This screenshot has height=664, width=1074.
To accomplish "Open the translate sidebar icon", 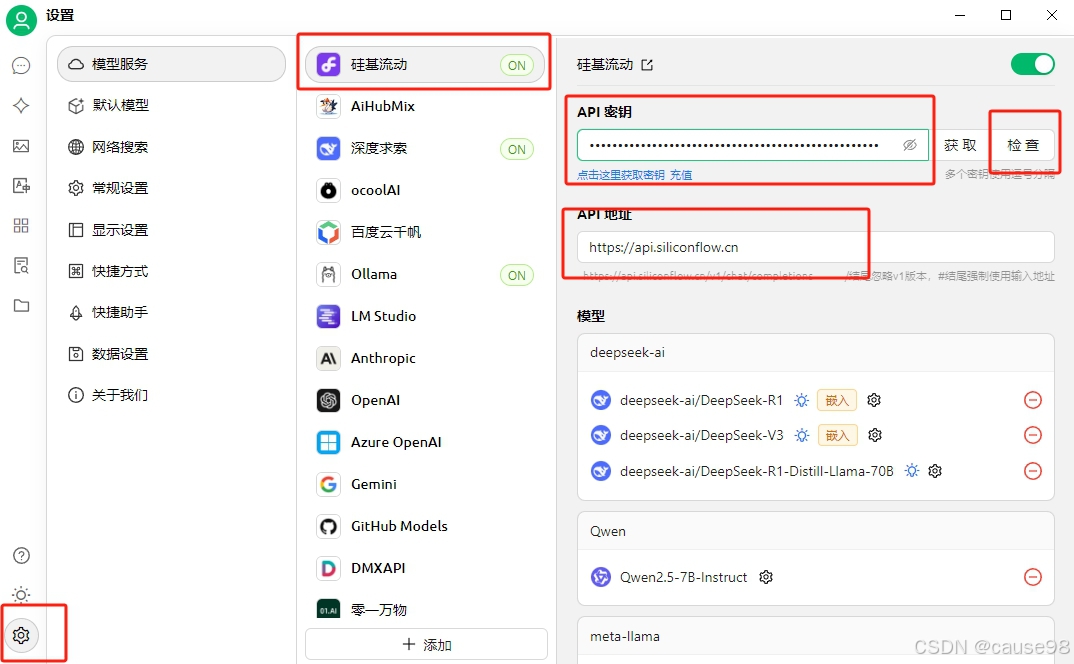I will click(21, 186).
